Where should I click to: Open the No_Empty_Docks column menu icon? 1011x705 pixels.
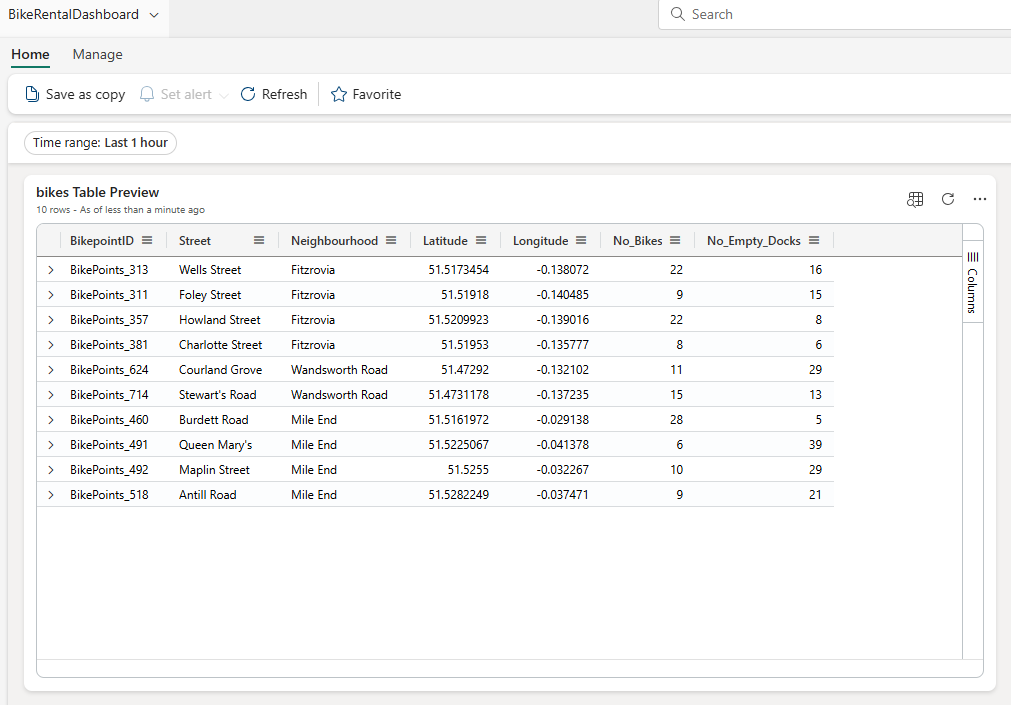coord(814,241)
